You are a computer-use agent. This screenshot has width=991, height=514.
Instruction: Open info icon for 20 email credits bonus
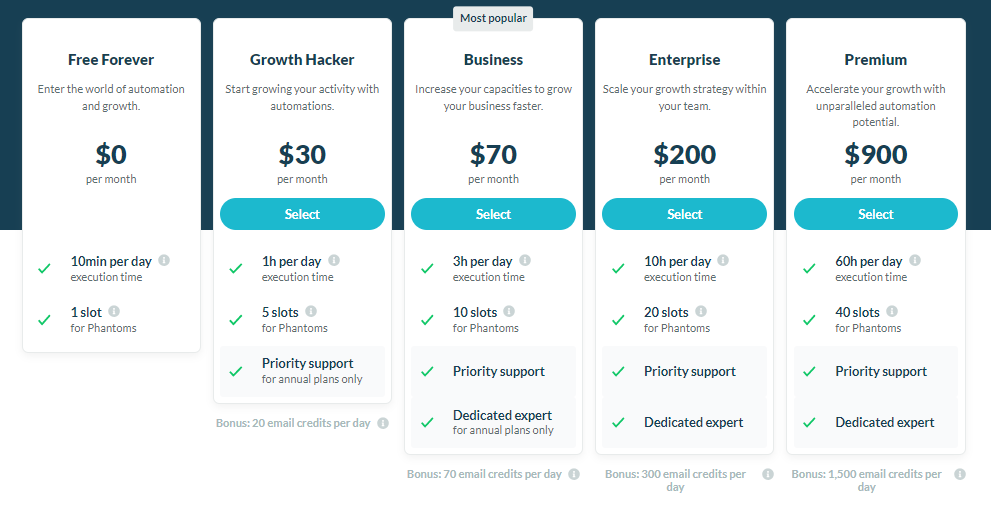383,423
